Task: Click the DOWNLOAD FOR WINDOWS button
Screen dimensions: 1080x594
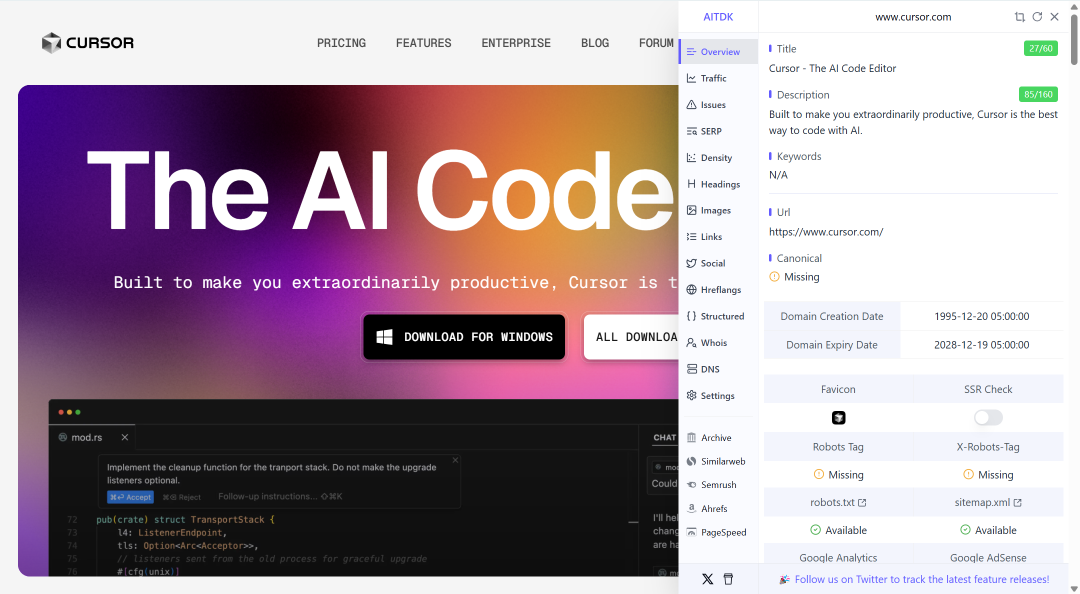Action: (464, 337)
